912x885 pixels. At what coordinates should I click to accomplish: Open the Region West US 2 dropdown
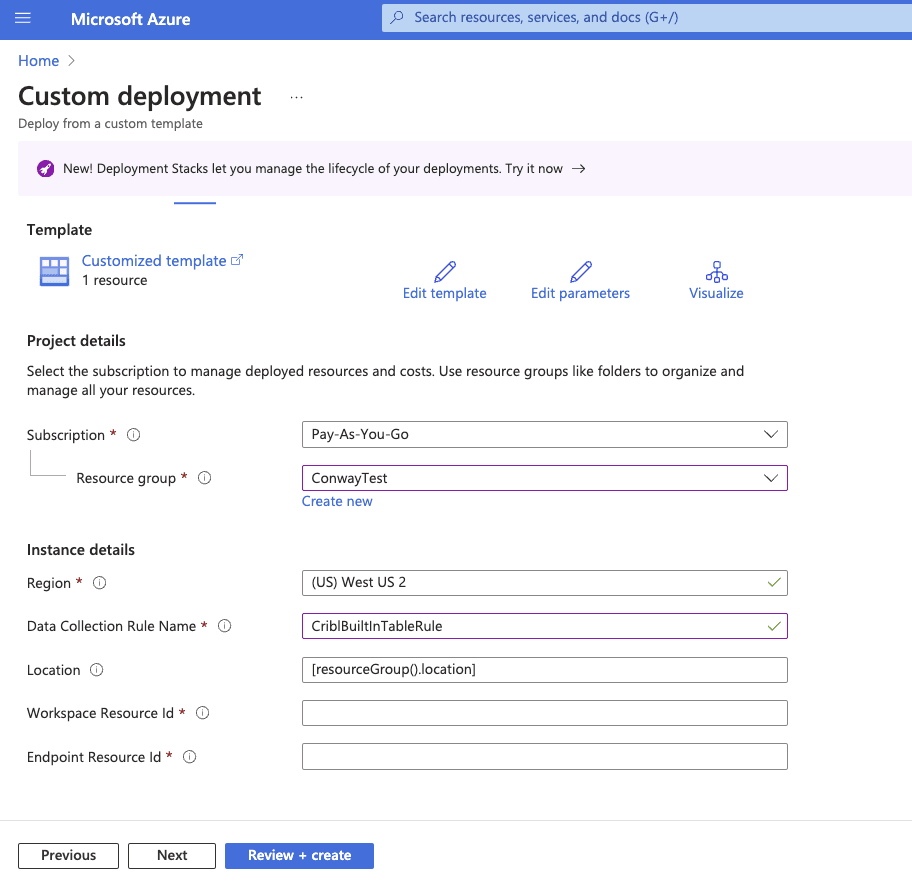coord(544,583)
